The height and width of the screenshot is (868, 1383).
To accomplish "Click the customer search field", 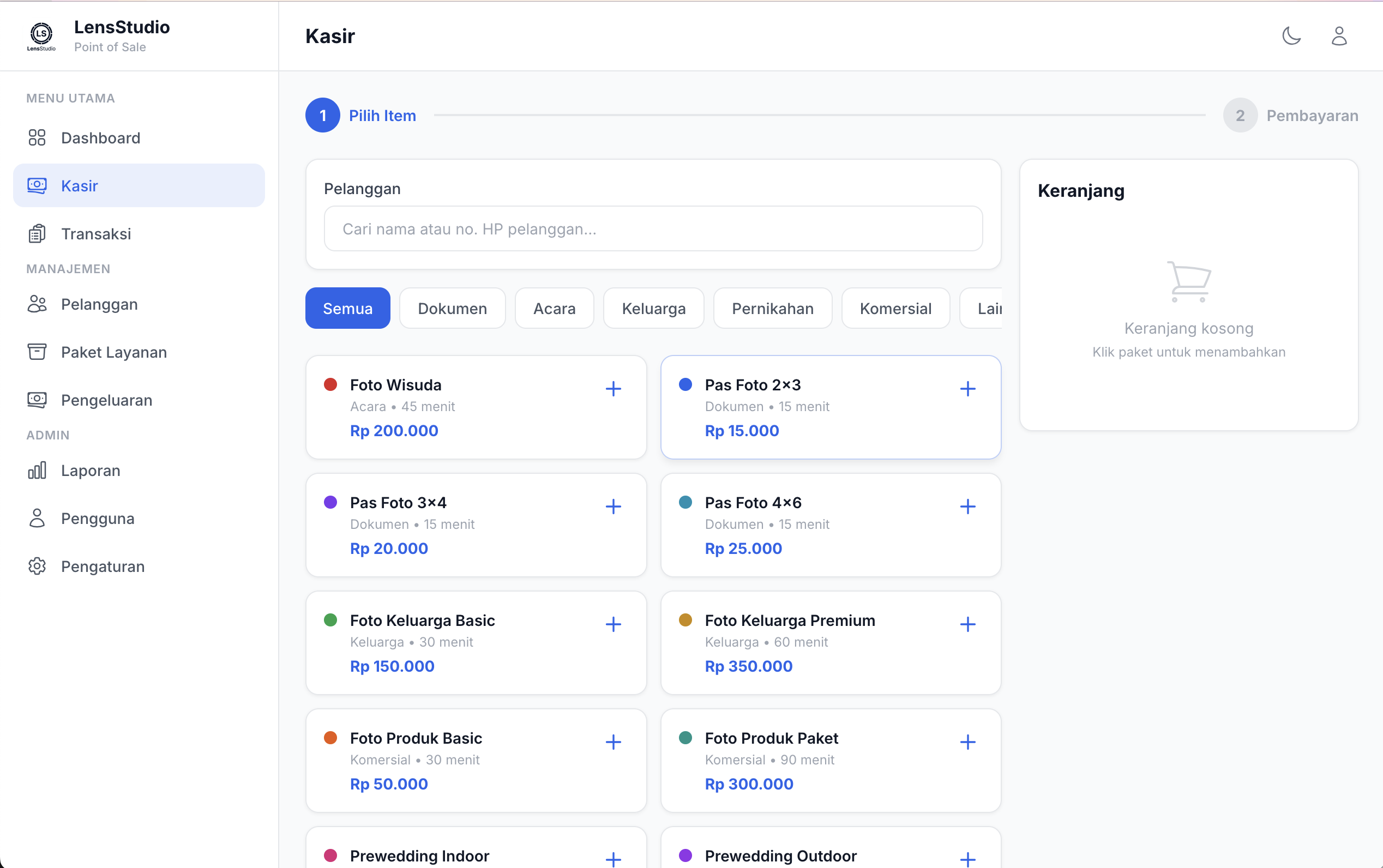I will [653, 228].
